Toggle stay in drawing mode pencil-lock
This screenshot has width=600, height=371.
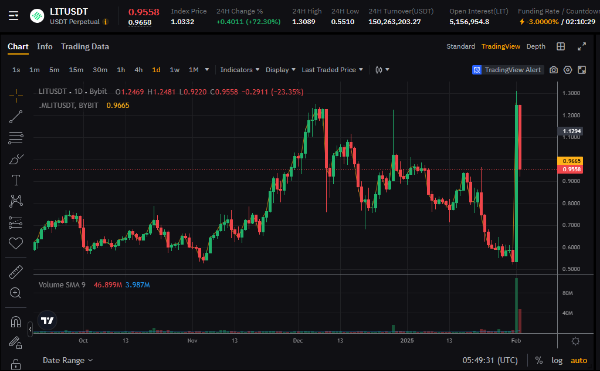click(16, 342)
